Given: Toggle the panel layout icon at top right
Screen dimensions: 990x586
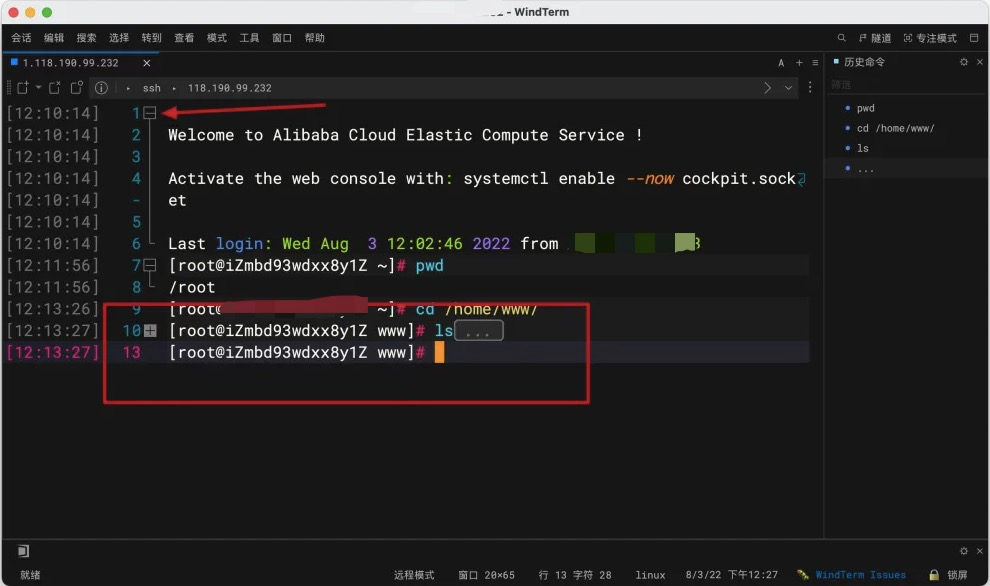Looking at the screenshot, I should 974,38.
